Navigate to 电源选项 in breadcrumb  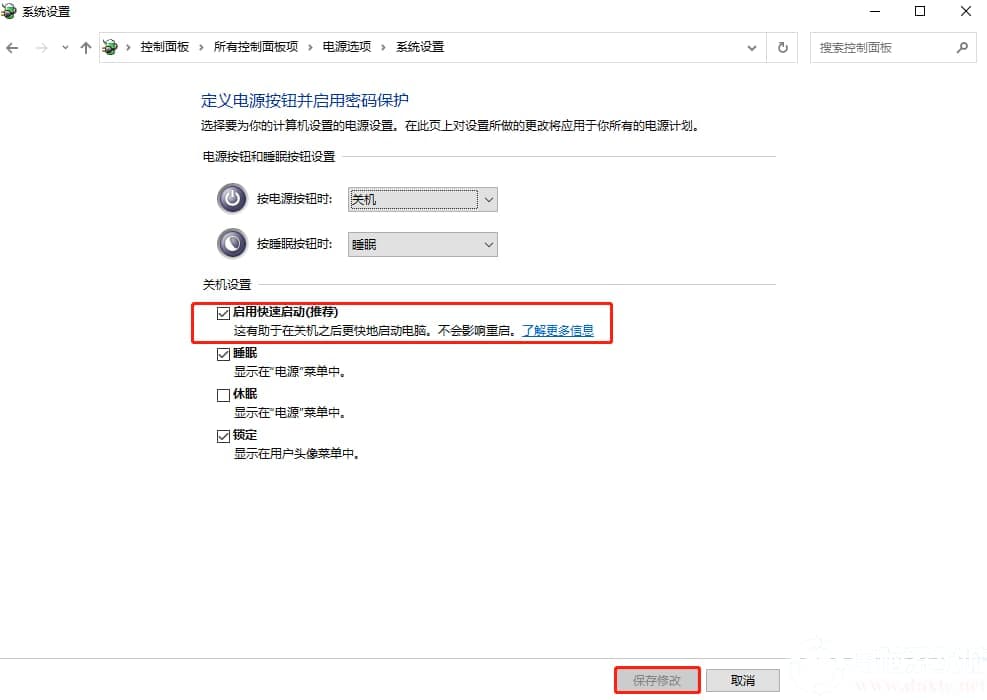click(x=346, y=46)
